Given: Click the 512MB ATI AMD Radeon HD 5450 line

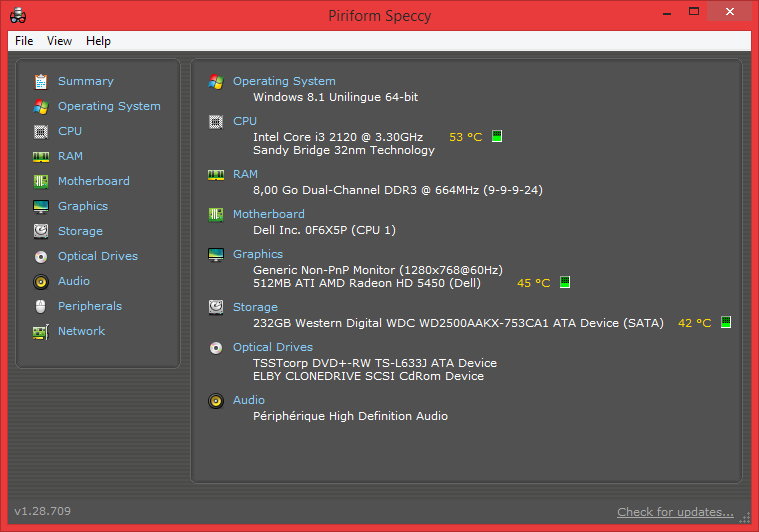Looking at the screenshot, I should (x=367, y=283).
